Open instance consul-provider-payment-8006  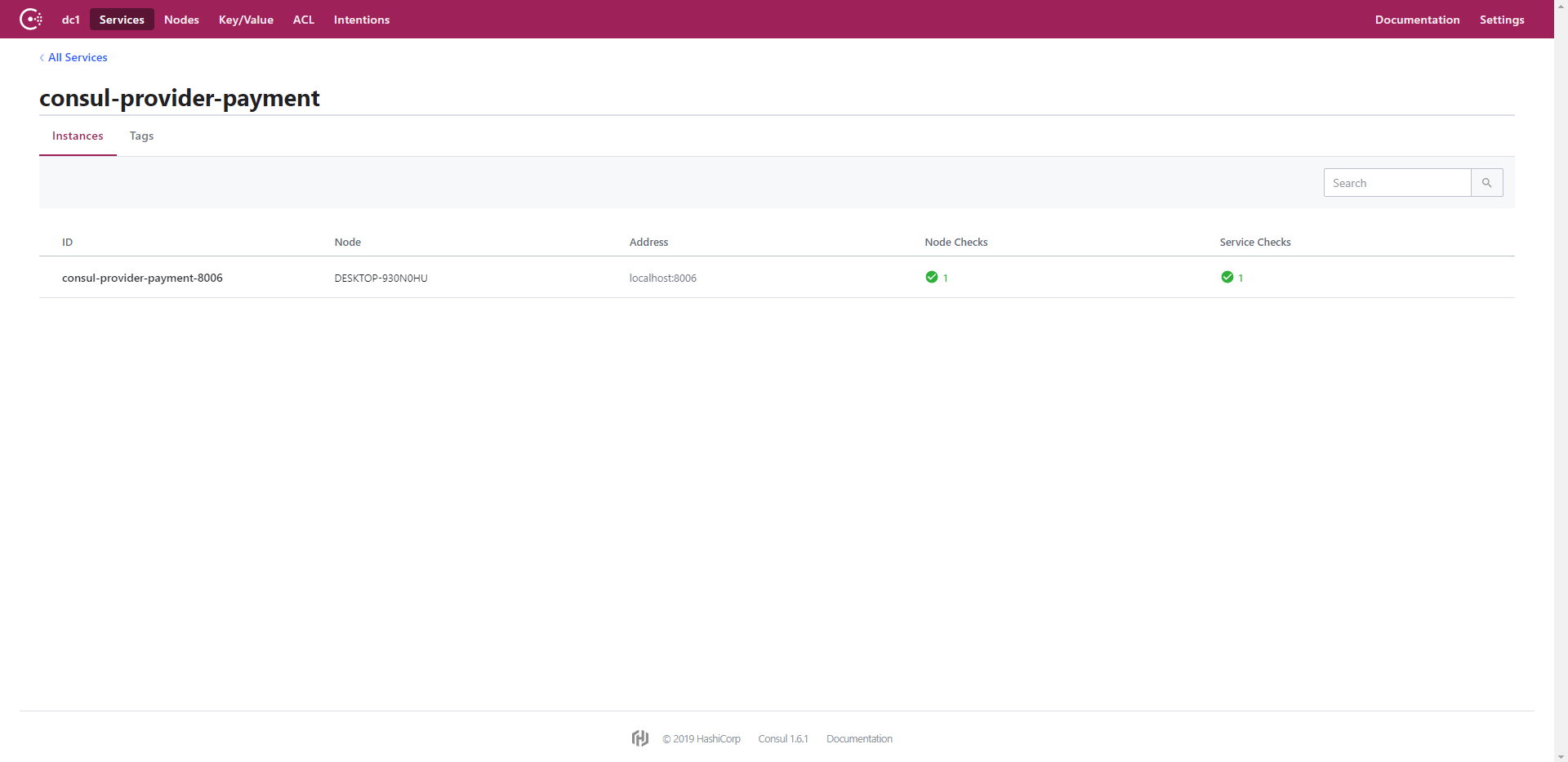(142, 278)
